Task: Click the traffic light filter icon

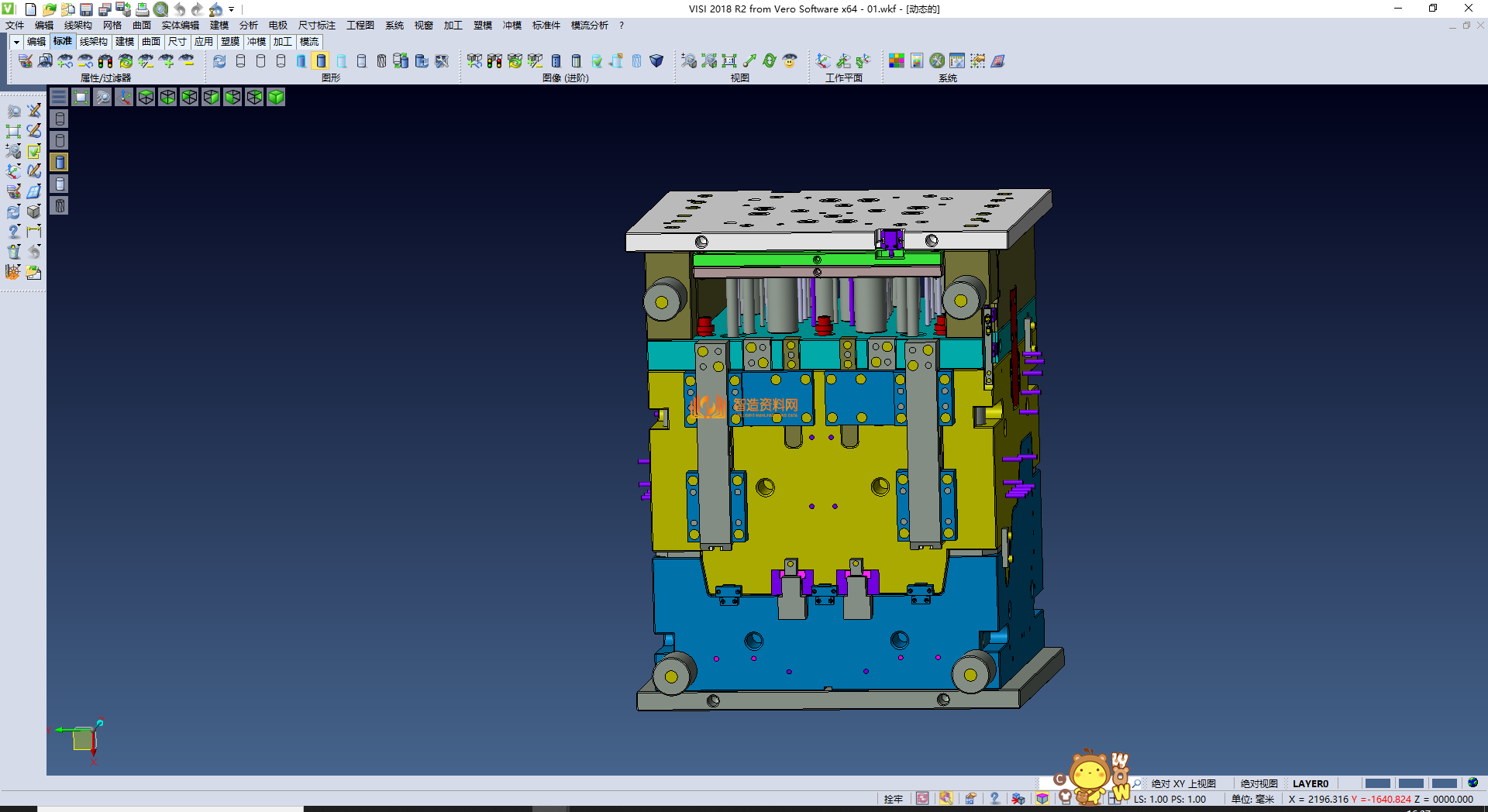Action: pos(105,61)
